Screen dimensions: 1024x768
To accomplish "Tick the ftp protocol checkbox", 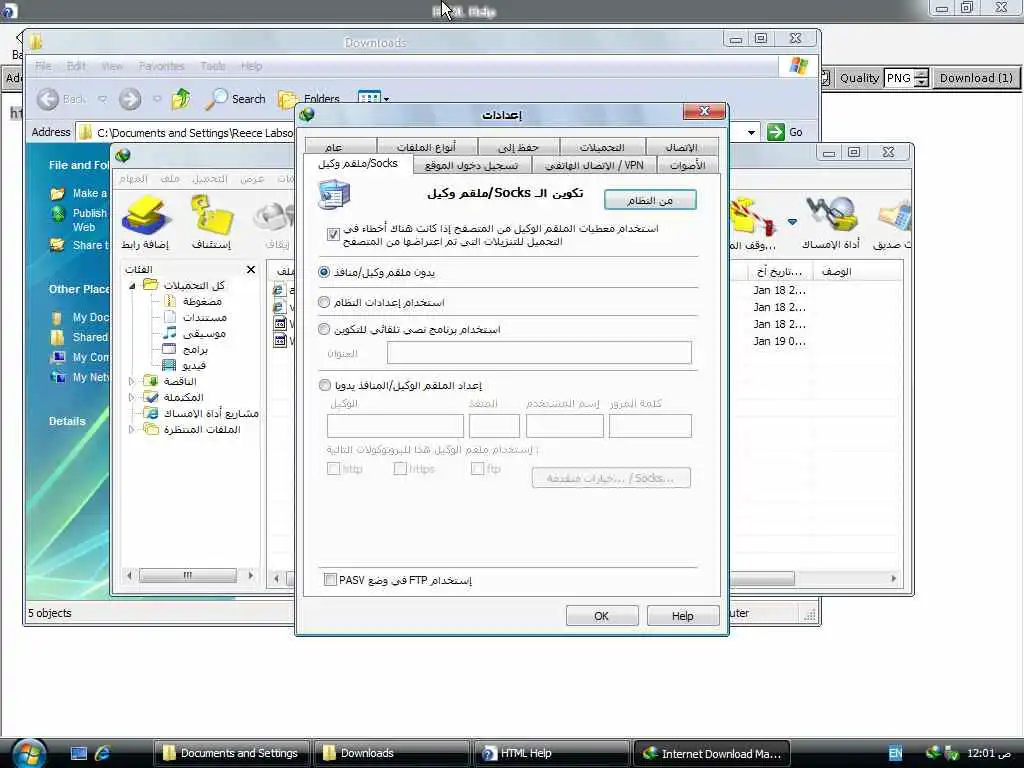I will pyautogui.click(x=477, y=468).
